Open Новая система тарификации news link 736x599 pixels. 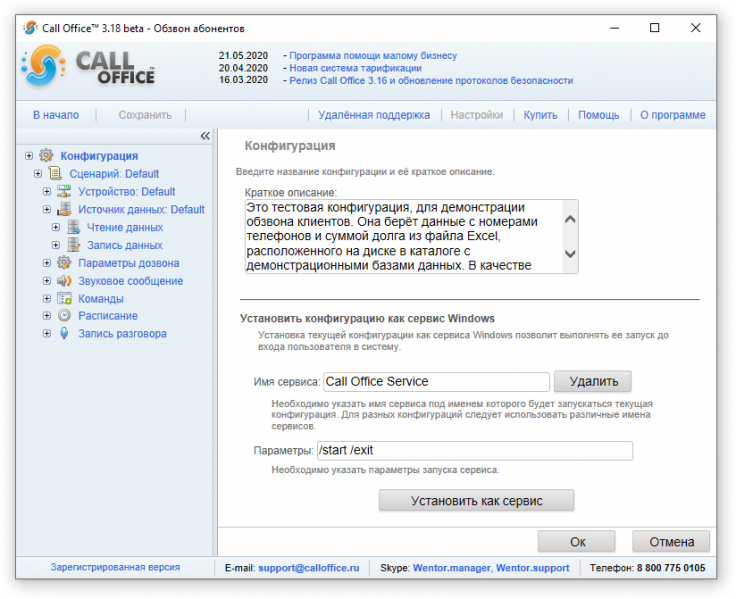(x=355, y=68)
